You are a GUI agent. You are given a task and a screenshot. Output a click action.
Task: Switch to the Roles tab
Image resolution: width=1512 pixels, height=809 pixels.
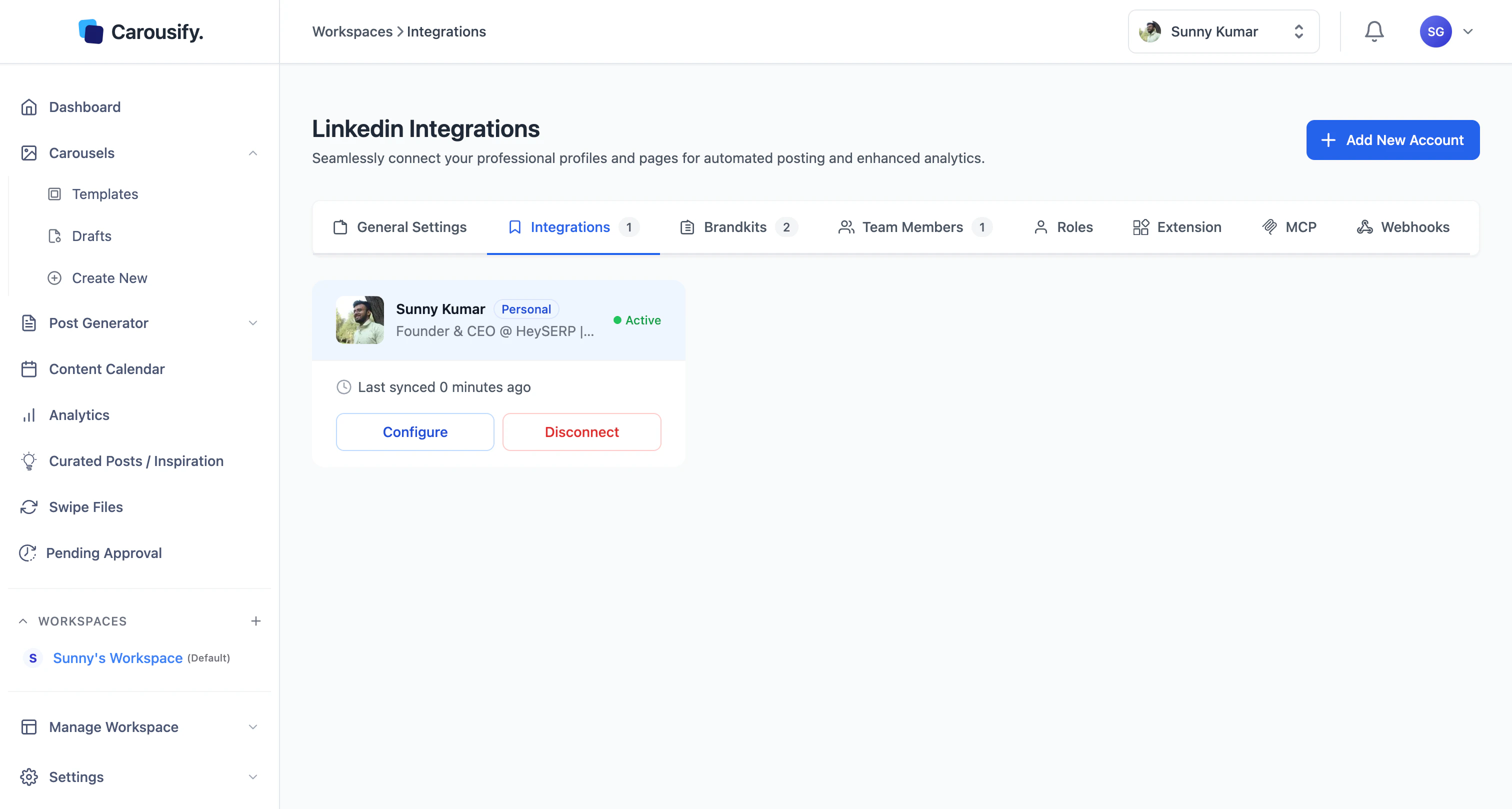(1063, 227)
